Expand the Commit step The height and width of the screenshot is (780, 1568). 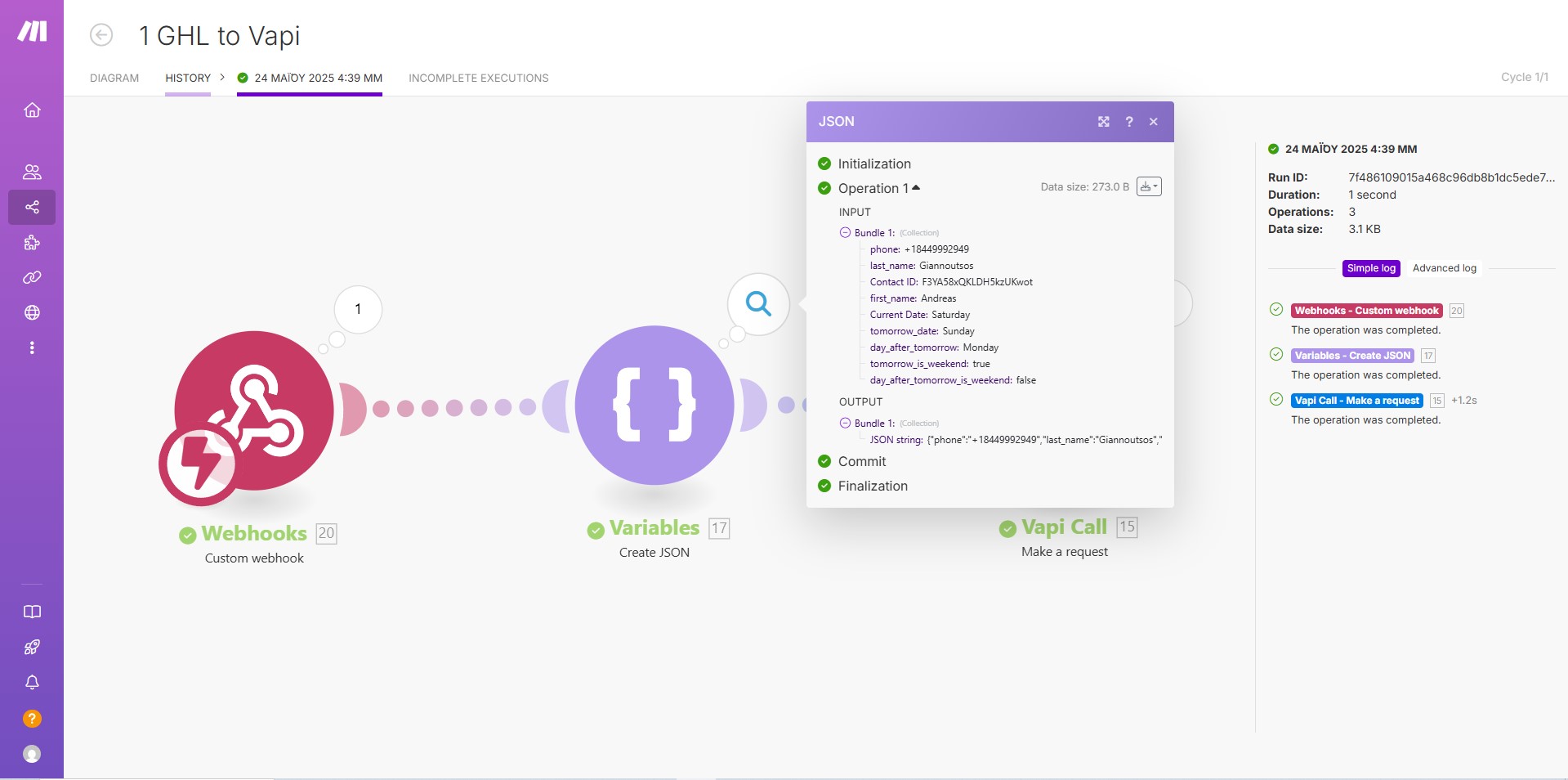pyautogui.click(x=862, y=461)
